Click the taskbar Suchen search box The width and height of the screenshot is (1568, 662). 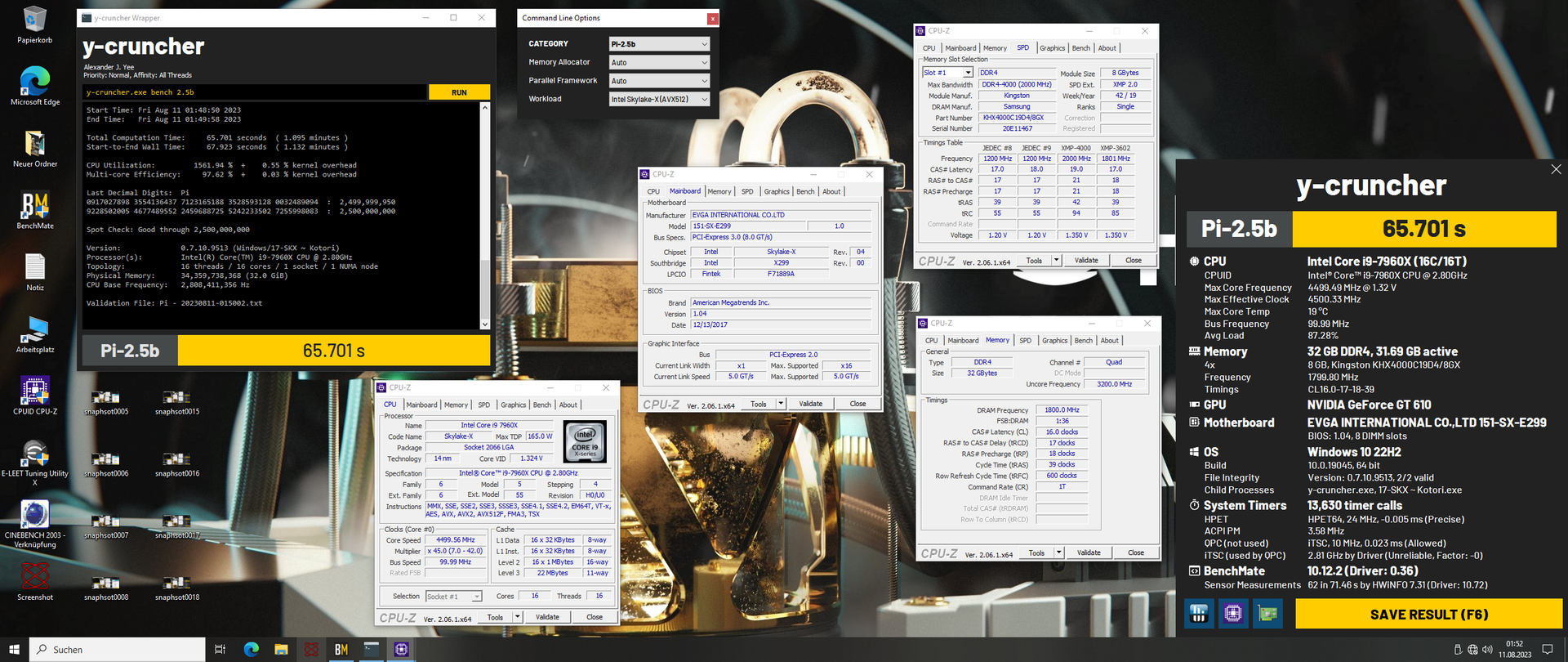pos(118,650)
